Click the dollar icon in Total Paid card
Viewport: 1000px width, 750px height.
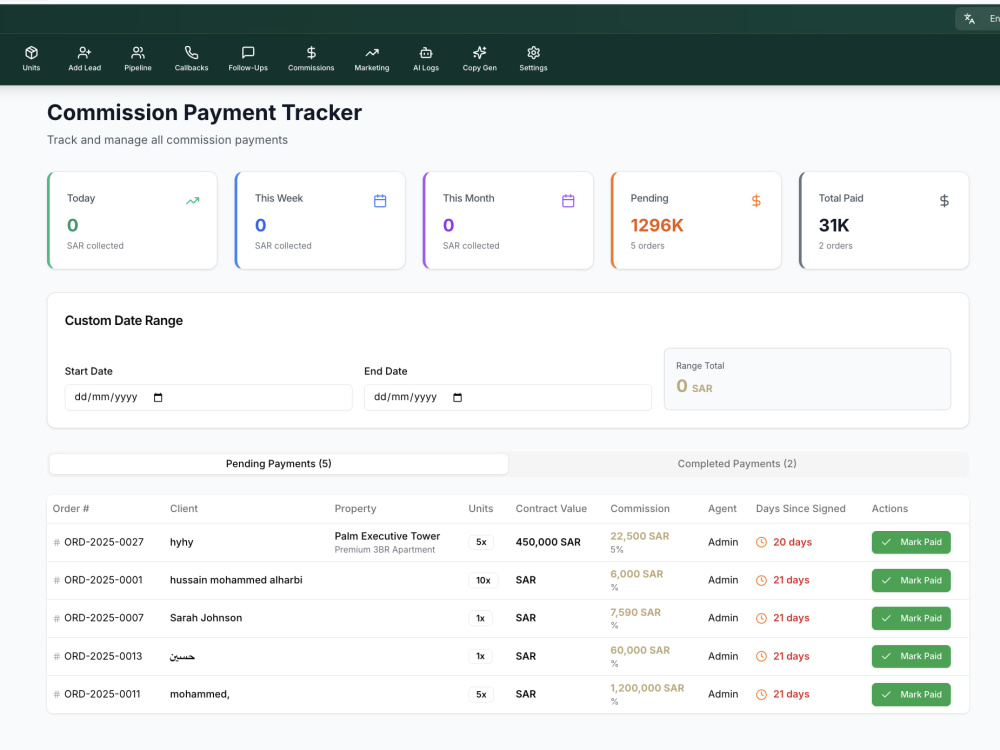944,201
